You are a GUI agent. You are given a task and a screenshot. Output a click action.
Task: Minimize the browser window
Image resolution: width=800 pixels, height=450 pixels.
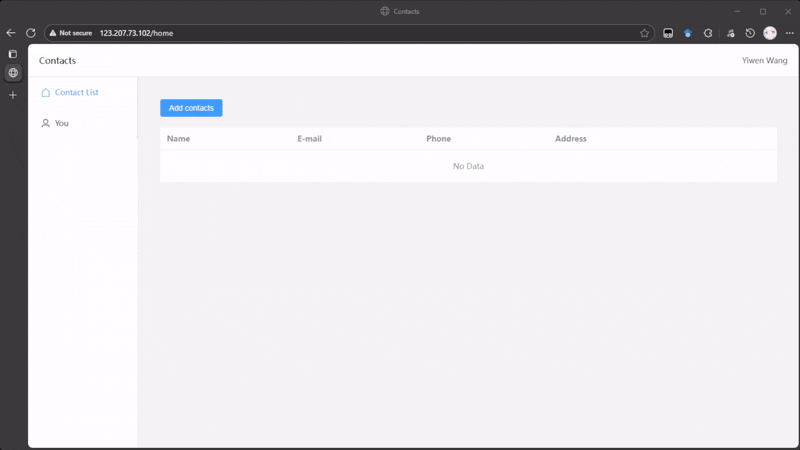(737, 11)
